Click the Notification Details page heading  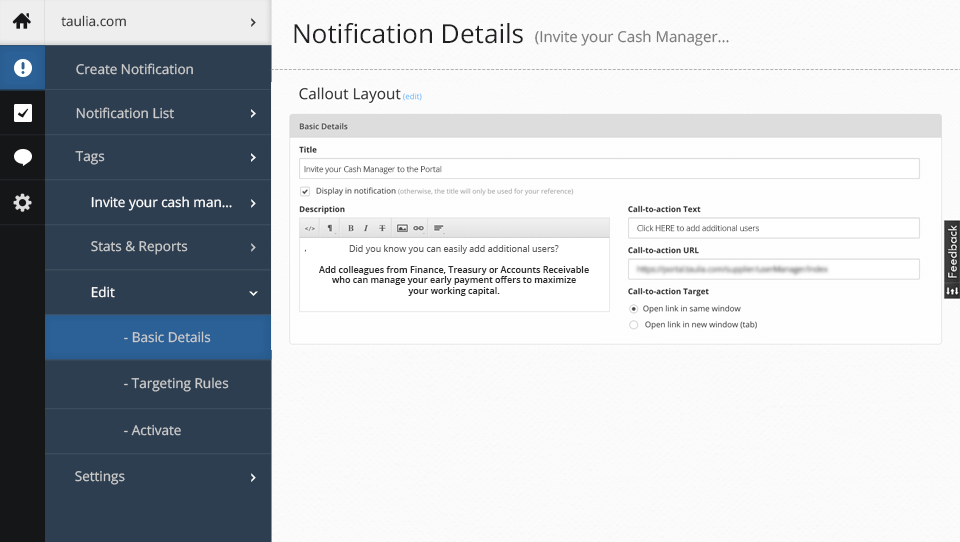click(408, 34)
